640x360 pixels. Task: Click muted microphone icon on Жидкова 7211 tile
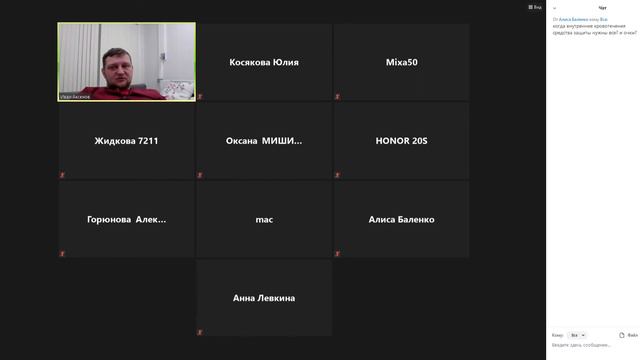62,175
